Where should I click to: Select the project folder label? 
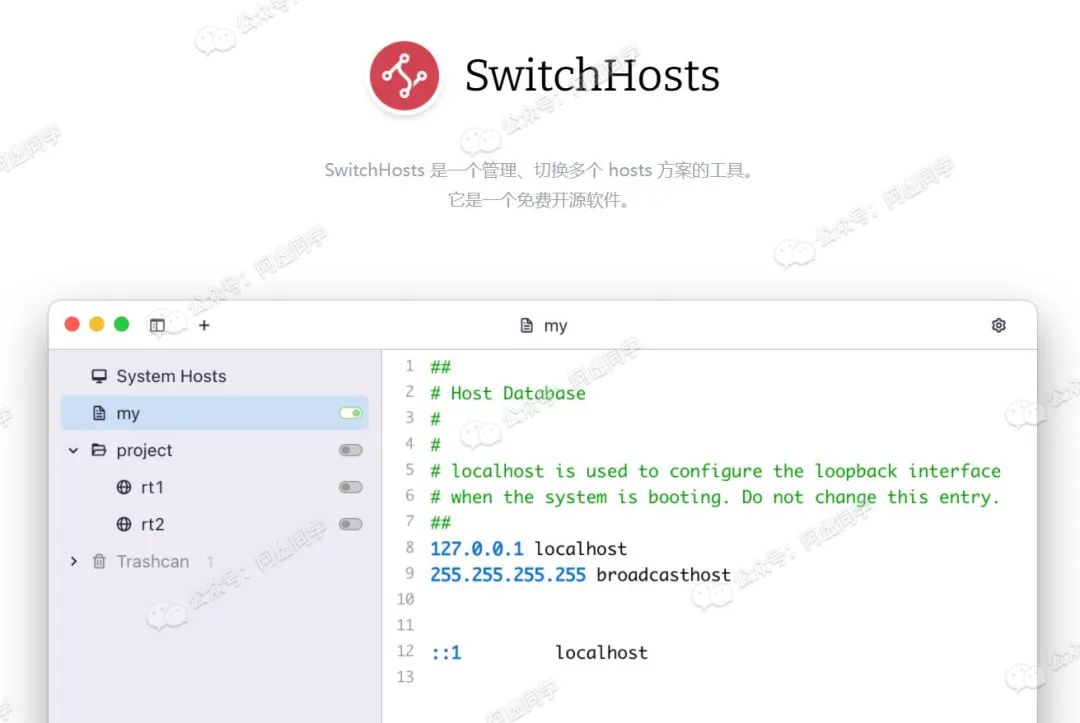tap(144, 451)
